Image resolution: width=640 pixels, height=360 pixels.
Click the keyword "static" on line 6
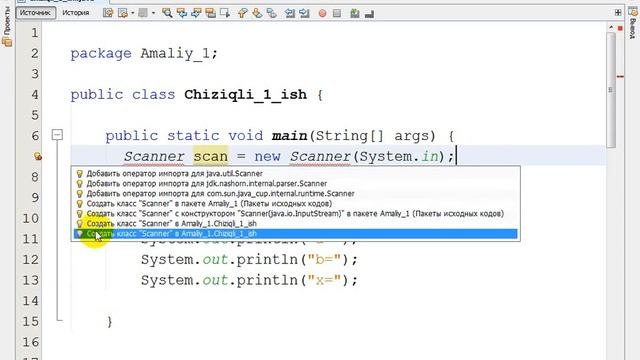193,136
